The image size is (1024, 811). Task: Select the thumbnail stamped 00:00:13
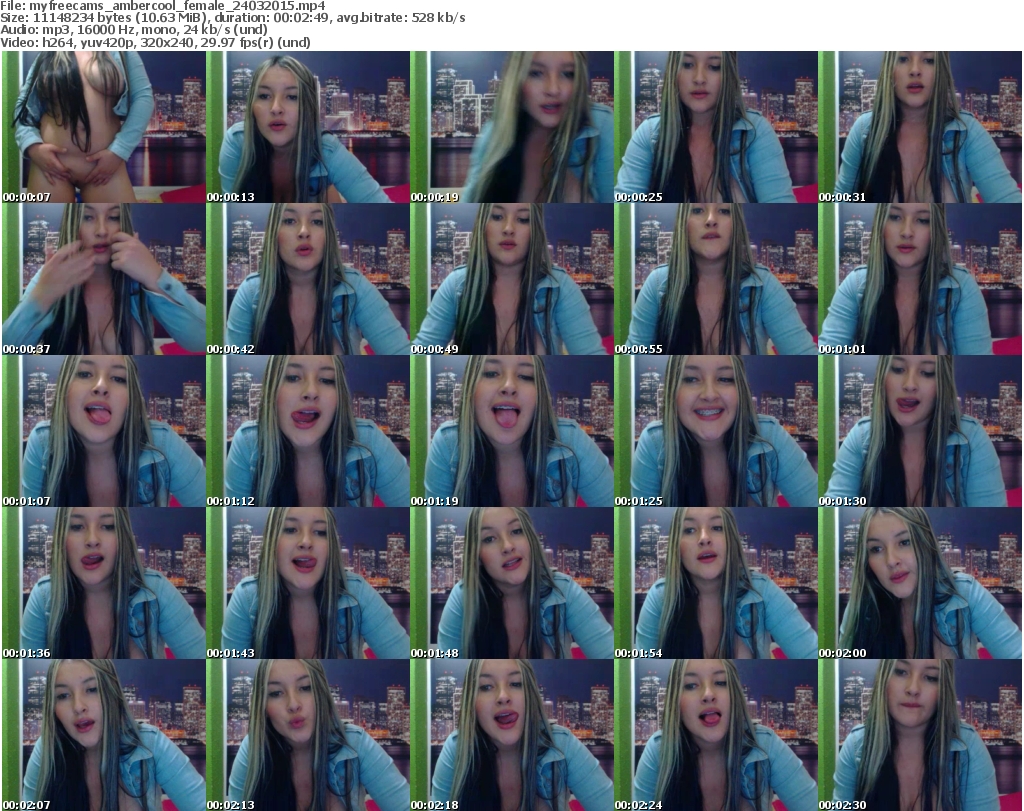308,127
